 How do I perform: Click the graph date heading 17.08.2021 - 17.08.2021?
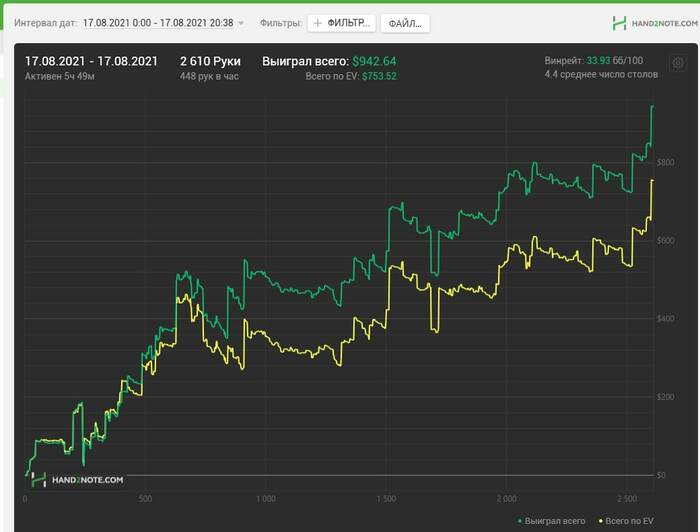(91, 61)
